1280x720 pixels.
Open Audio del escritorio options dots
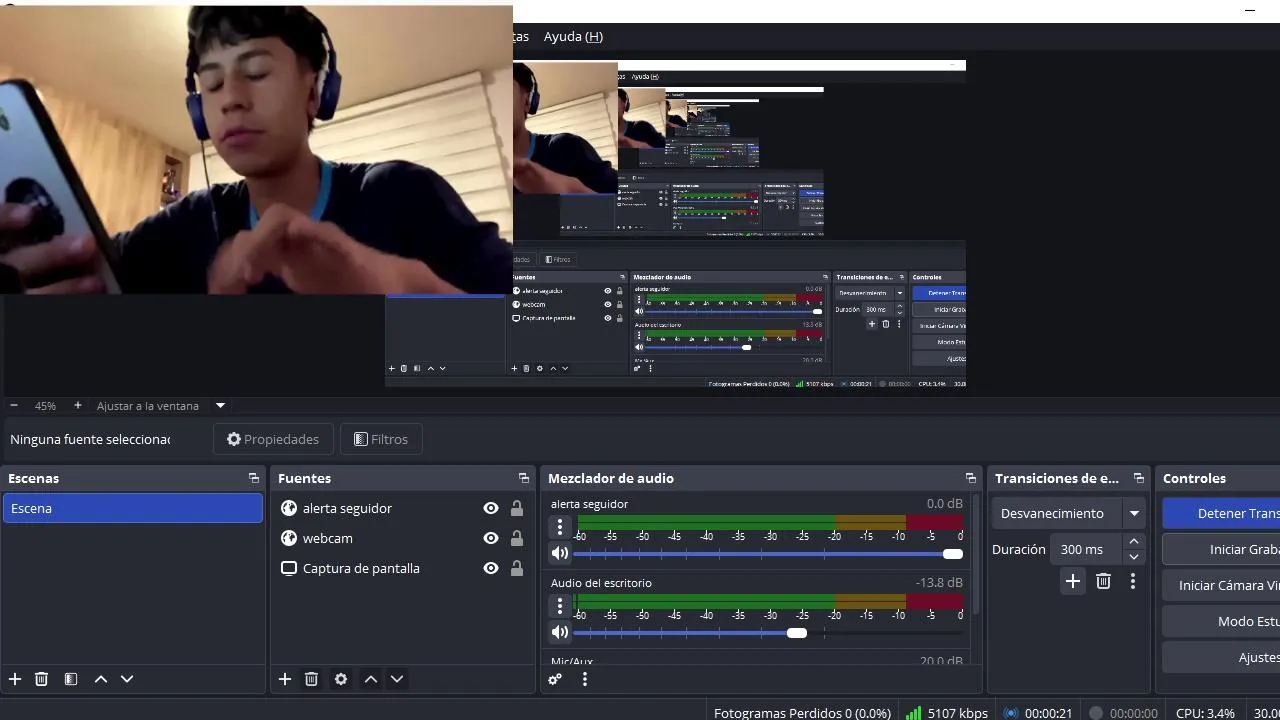tap(560, 605)
